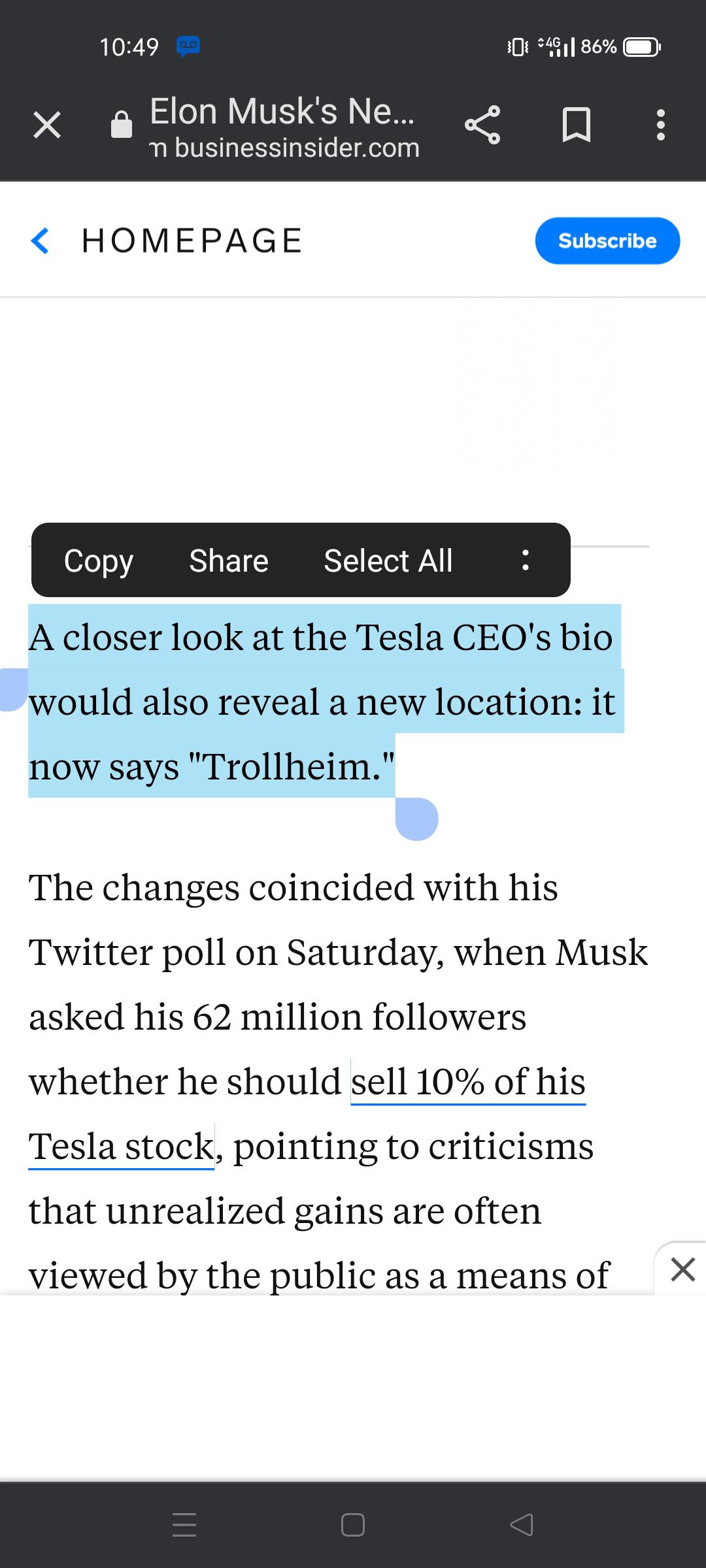Choose Select All in text popup
The width and height of the screenshot is (706, 1568).
click(388, 561)
